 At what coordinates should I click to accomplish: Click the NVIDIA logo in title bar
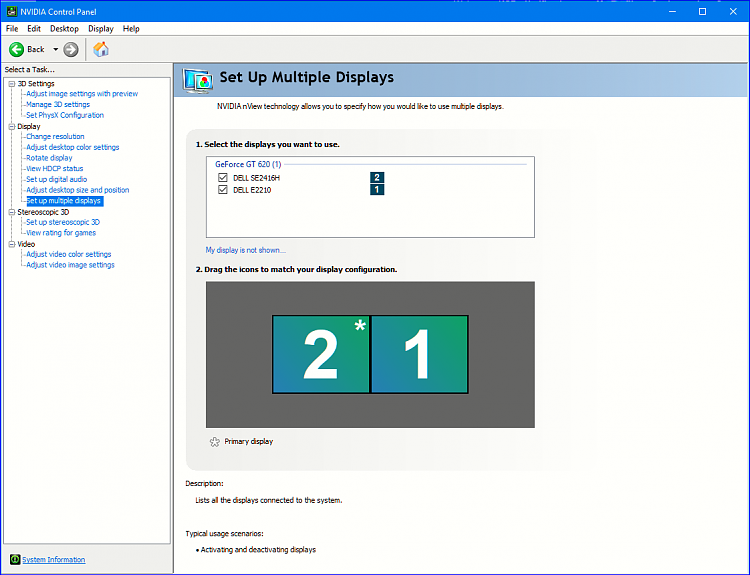(11, 11)
